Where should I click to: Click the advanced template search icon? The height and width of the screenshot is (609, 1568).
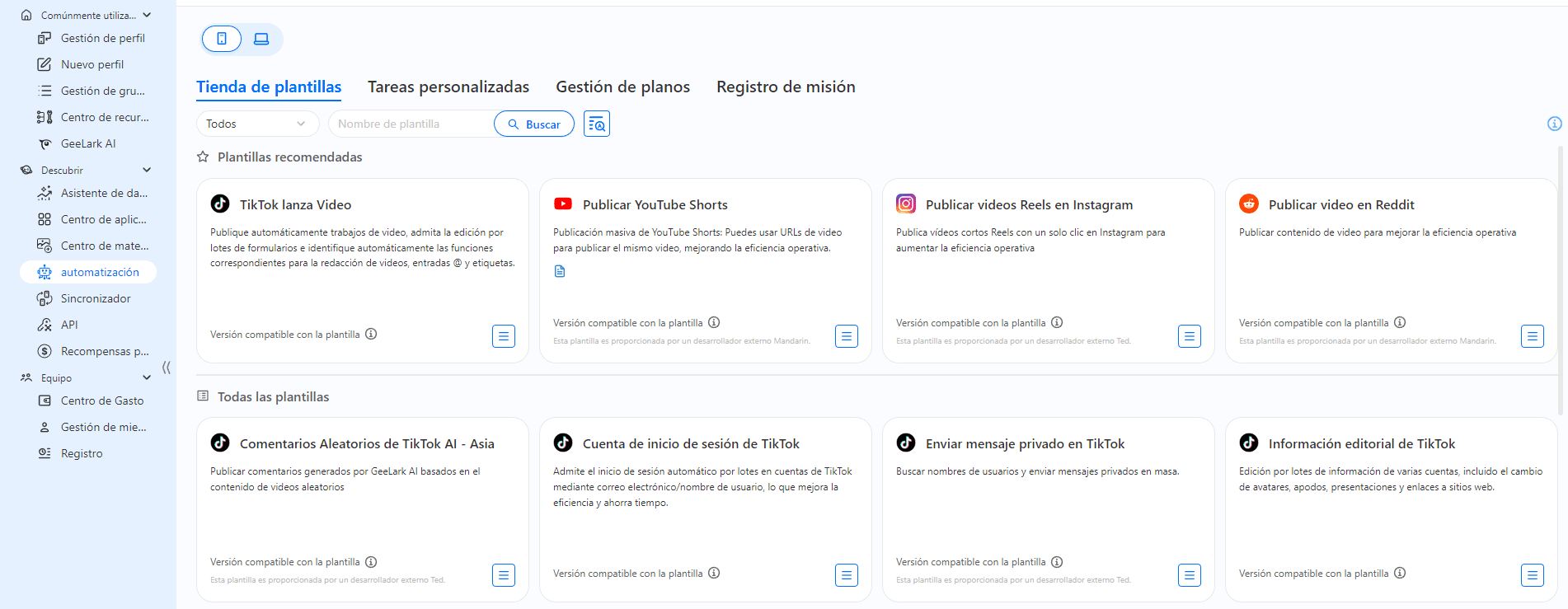[x=597, y=124]
